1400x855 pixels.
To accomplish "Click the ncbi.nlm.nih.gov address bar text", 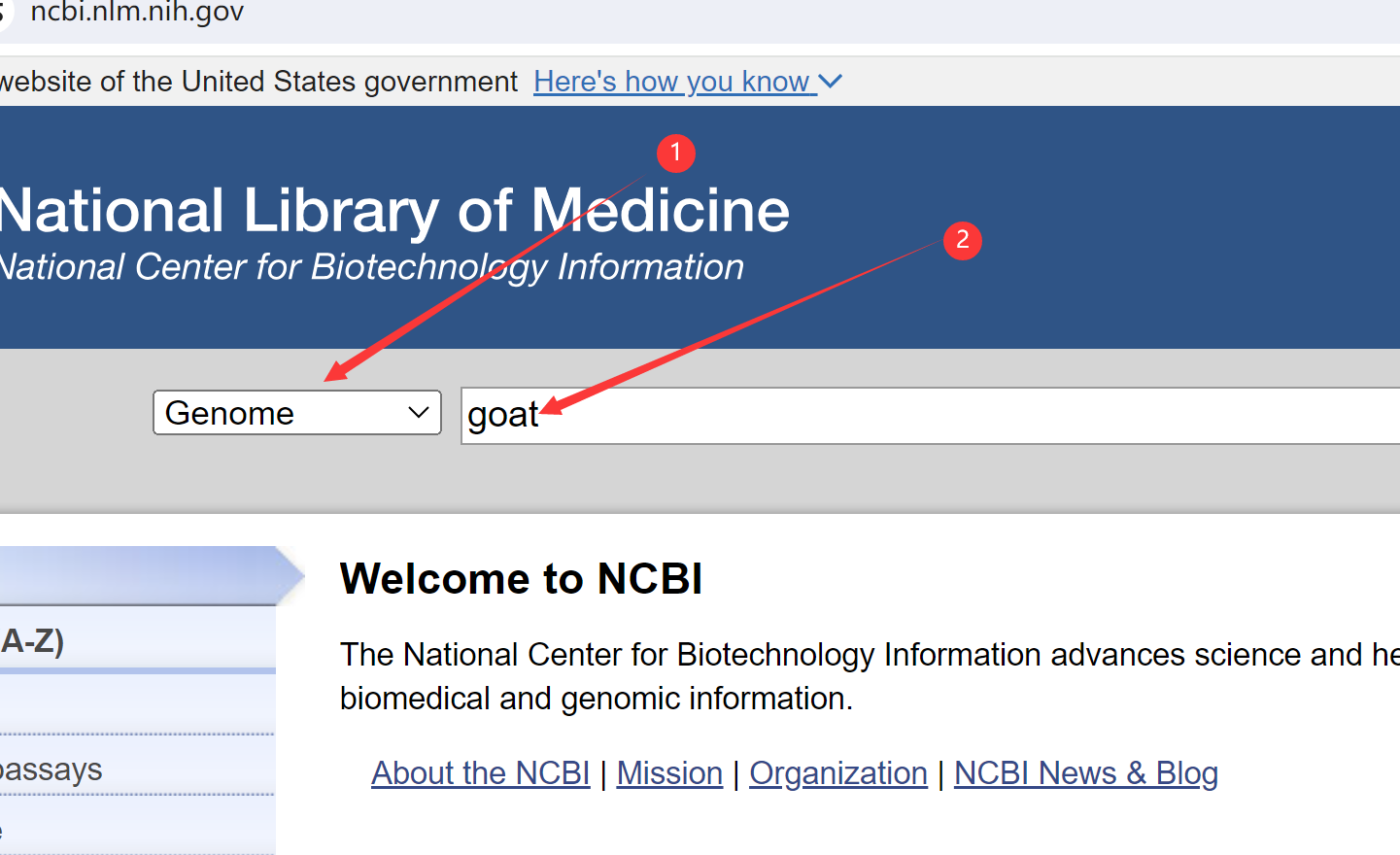I will (x=137, y=13).
